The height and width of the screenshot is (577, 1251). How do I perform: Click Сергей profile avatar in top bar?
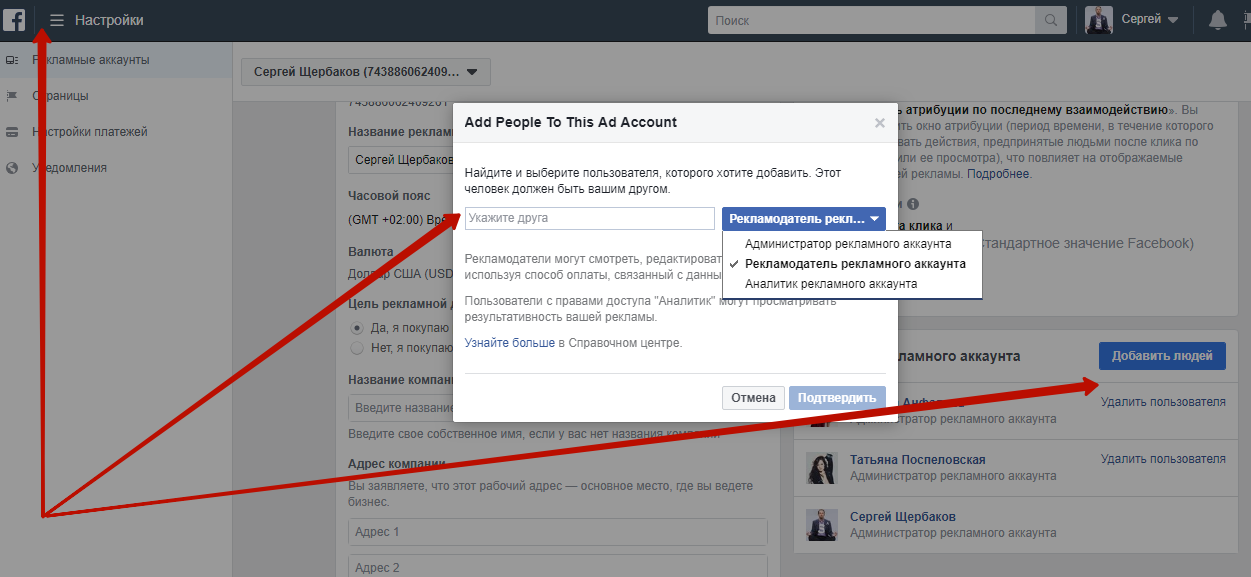[1099, 20]
